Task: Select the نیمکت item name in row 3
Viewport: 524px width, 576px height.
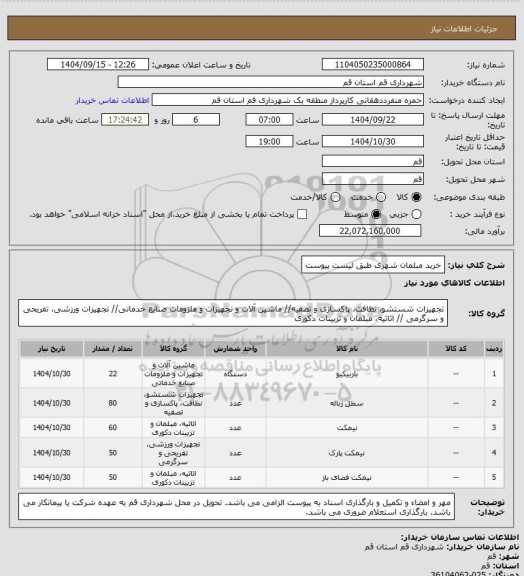Action: tap(347, 428)
